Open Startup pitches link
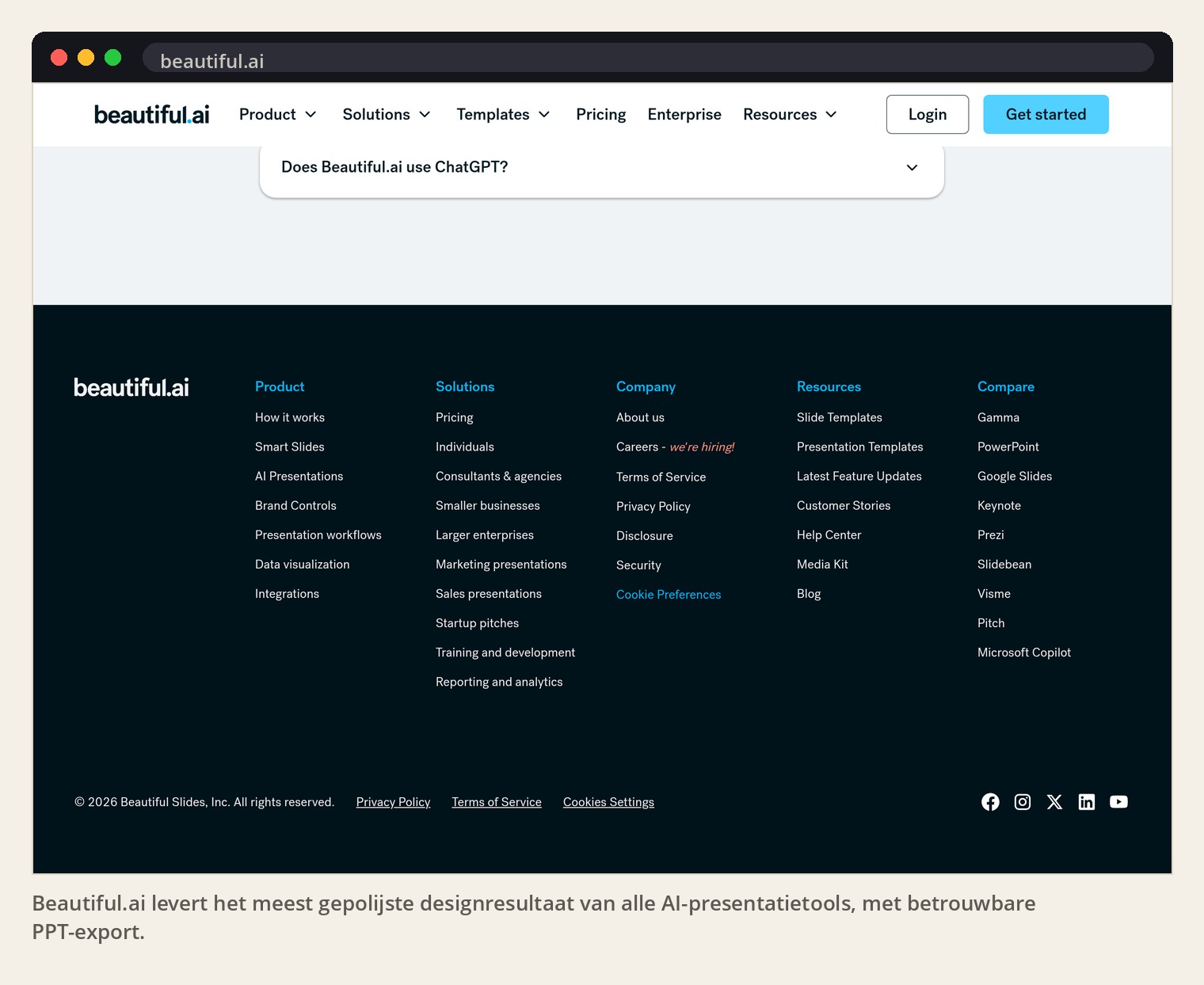 (x=478, y=623)
